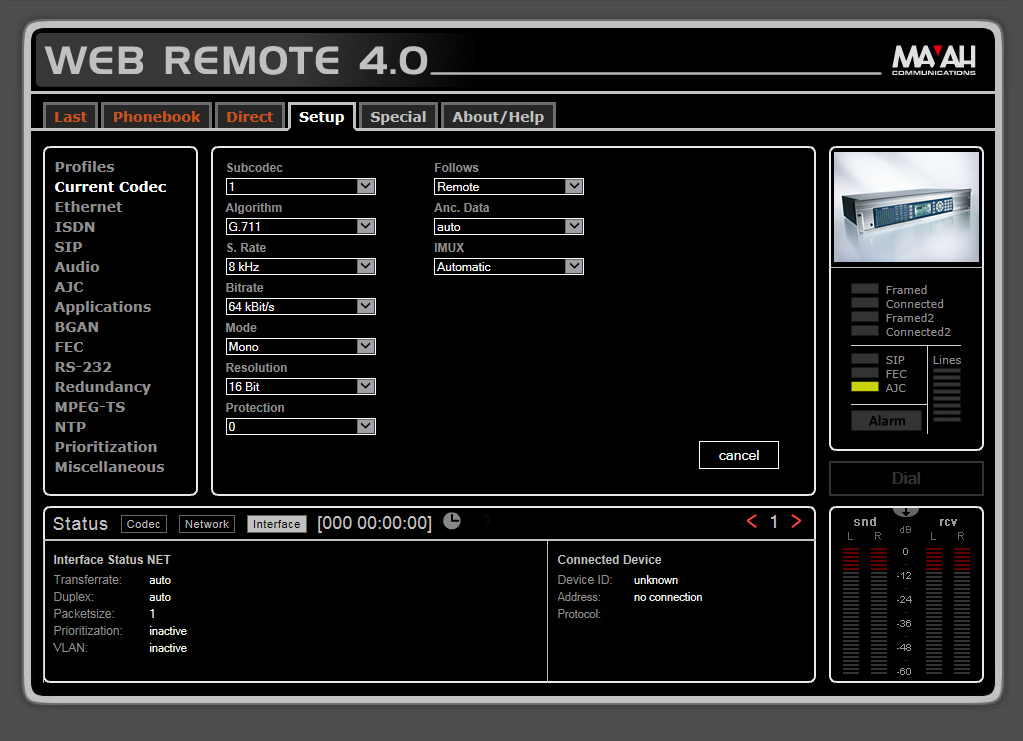Click the 'unknown' Device ID value
1023x741 pixels.
(x=656, y=580)
